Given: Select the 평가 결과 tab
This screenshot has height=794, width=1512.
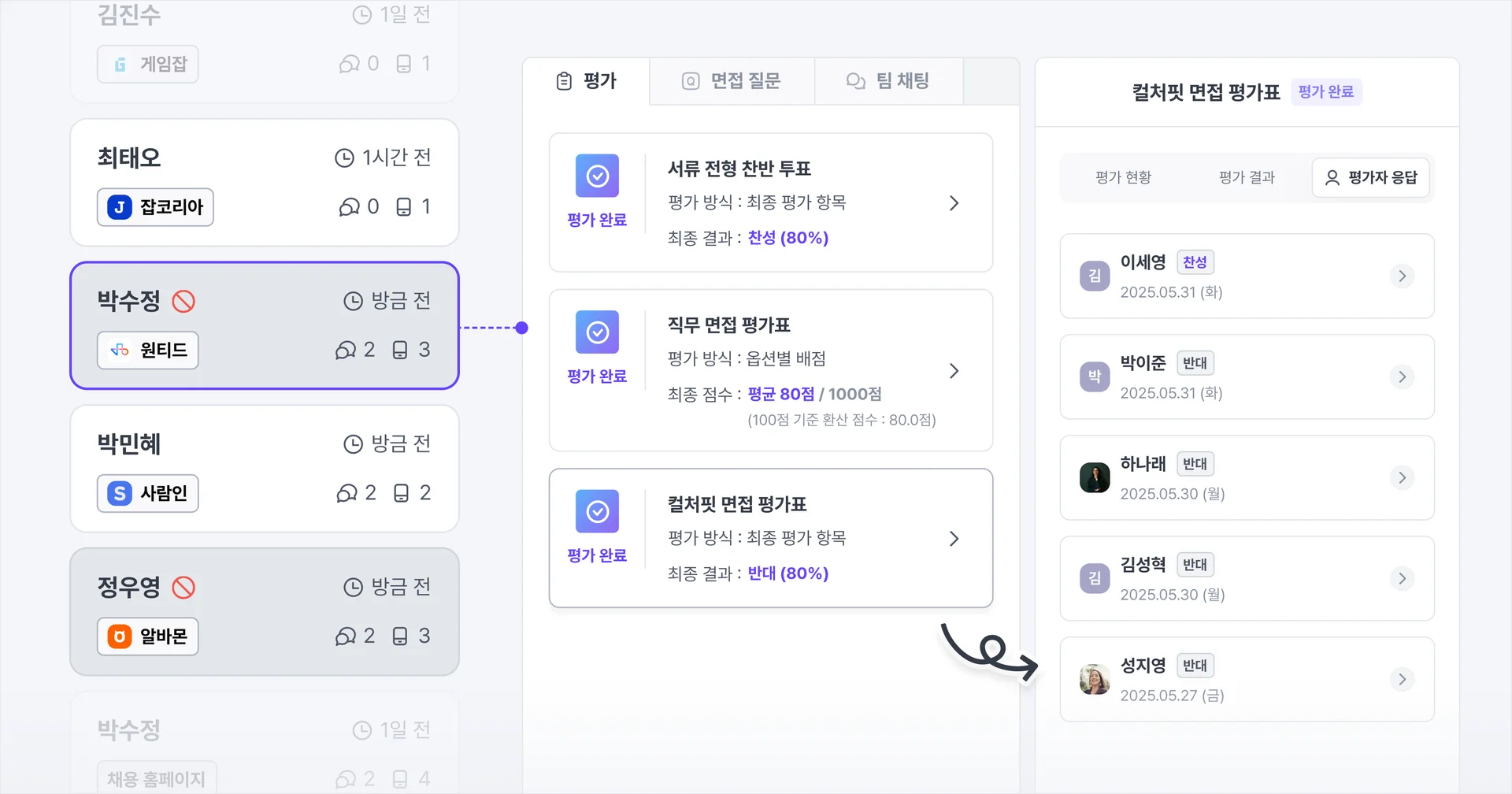Looking at the screenshot, I should [1247, 177].
